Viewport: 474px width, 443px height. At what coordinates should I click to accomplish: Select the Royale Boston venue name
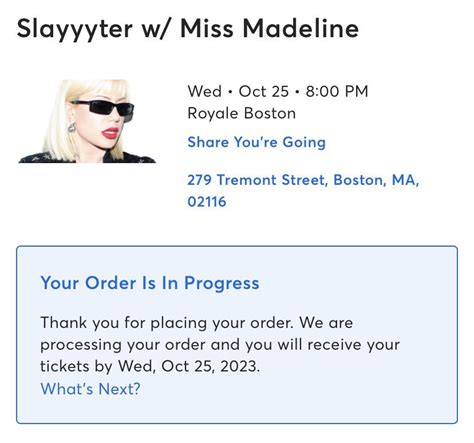point(241,113)
